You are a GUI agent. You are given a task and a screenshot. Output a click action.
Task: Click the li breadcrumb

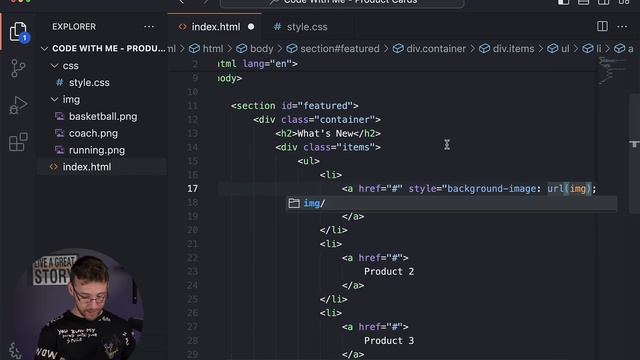coord(592,49)
